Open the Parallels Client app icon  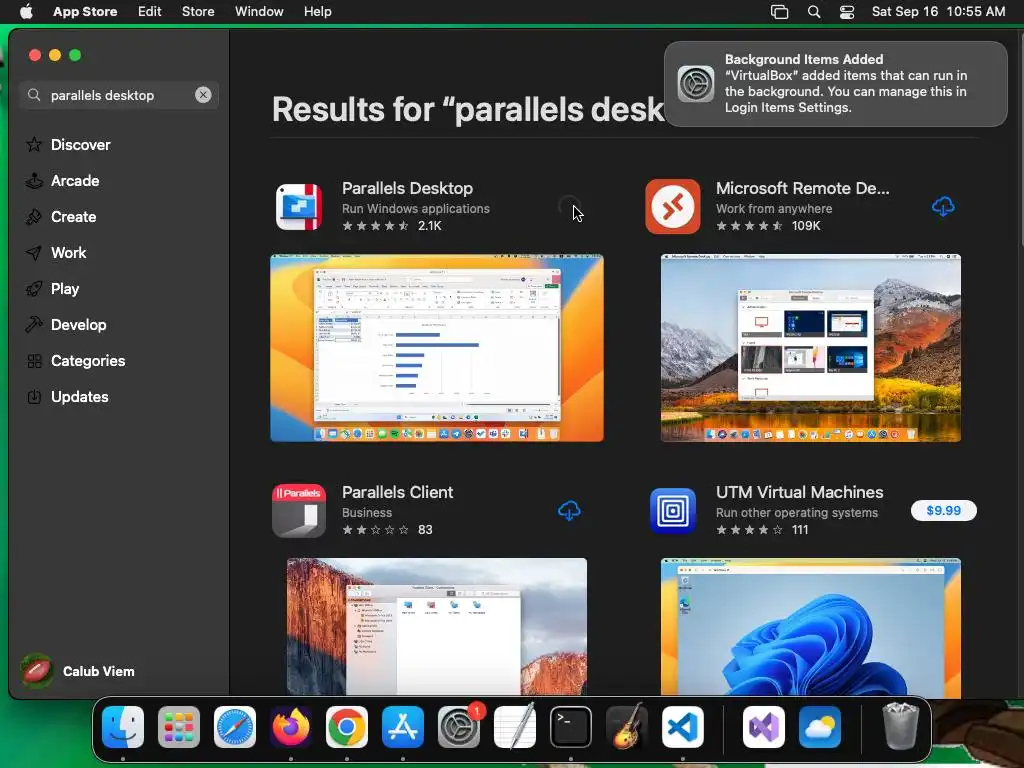[x=299, y=511]
